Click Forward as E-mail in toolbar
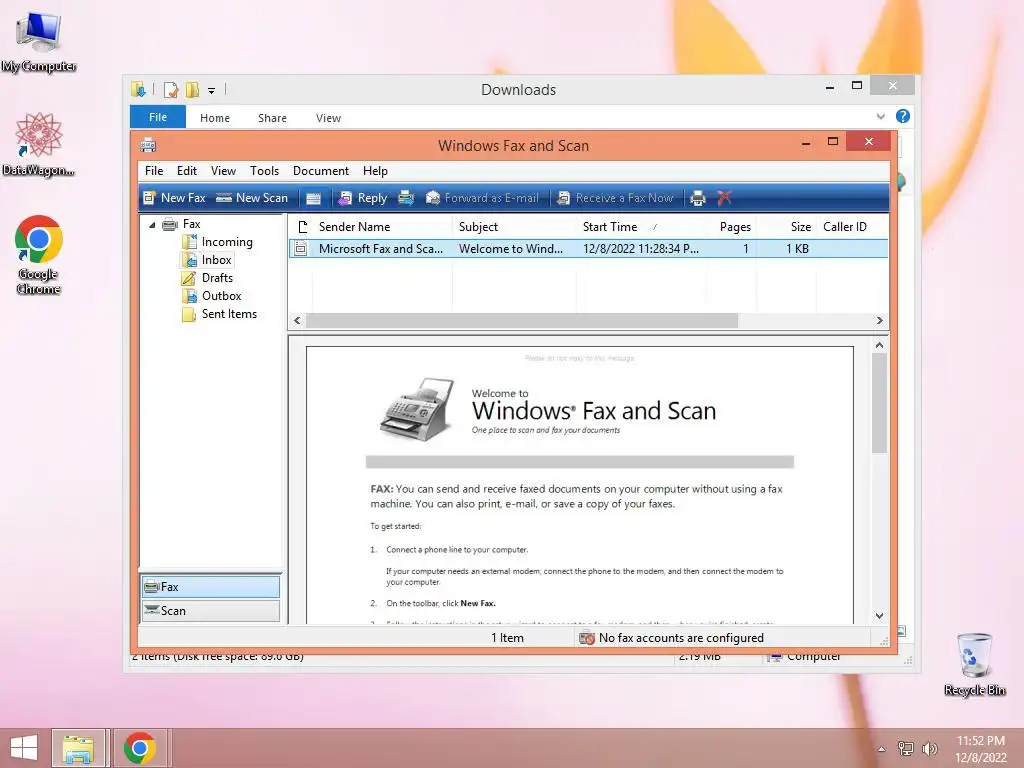Image resolution: width=1024 pixels, height=768 pixels. click(x=482, y=198)
